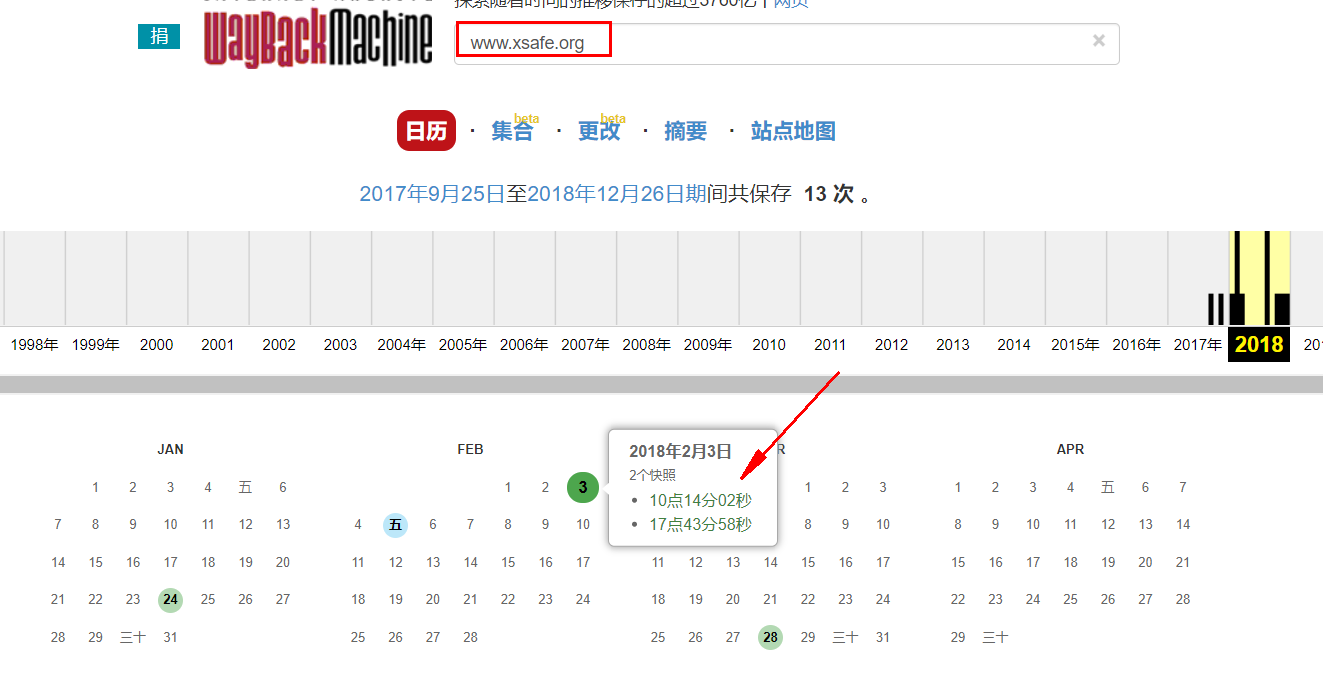Select year 2018 in timeline
The width and height of the screenshot is (1323, 691).
[x=1259, y=345]
